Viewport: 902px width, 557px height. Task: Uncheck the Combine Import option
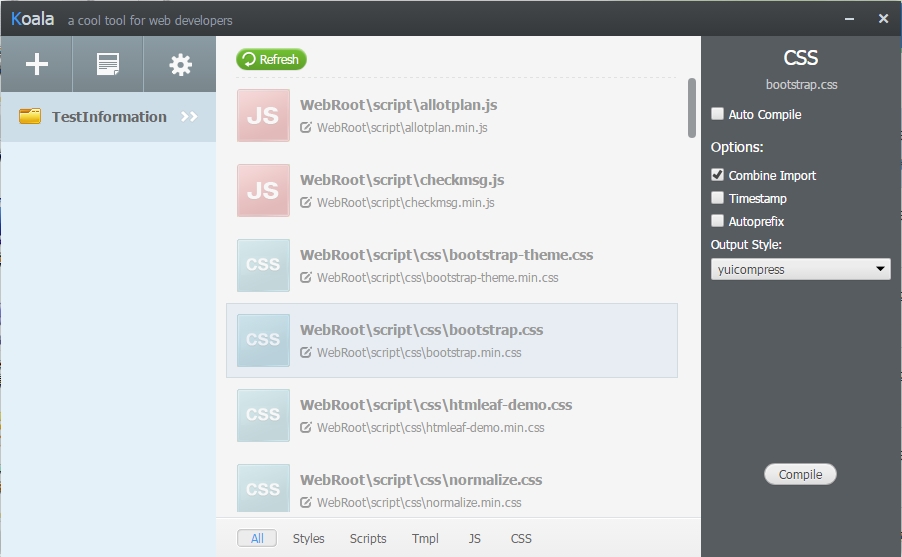(717, 175)
